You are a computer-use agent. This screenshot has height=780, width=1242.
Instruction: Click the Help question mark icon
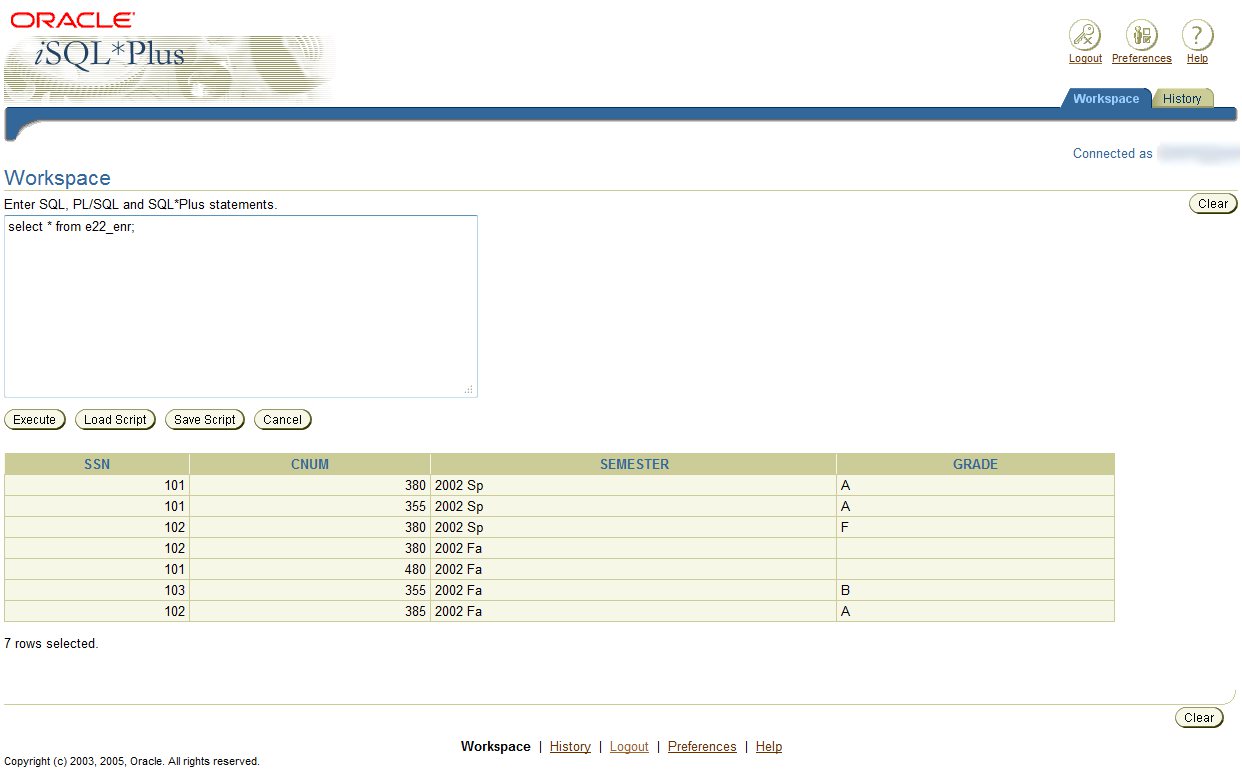(1196, 33)
